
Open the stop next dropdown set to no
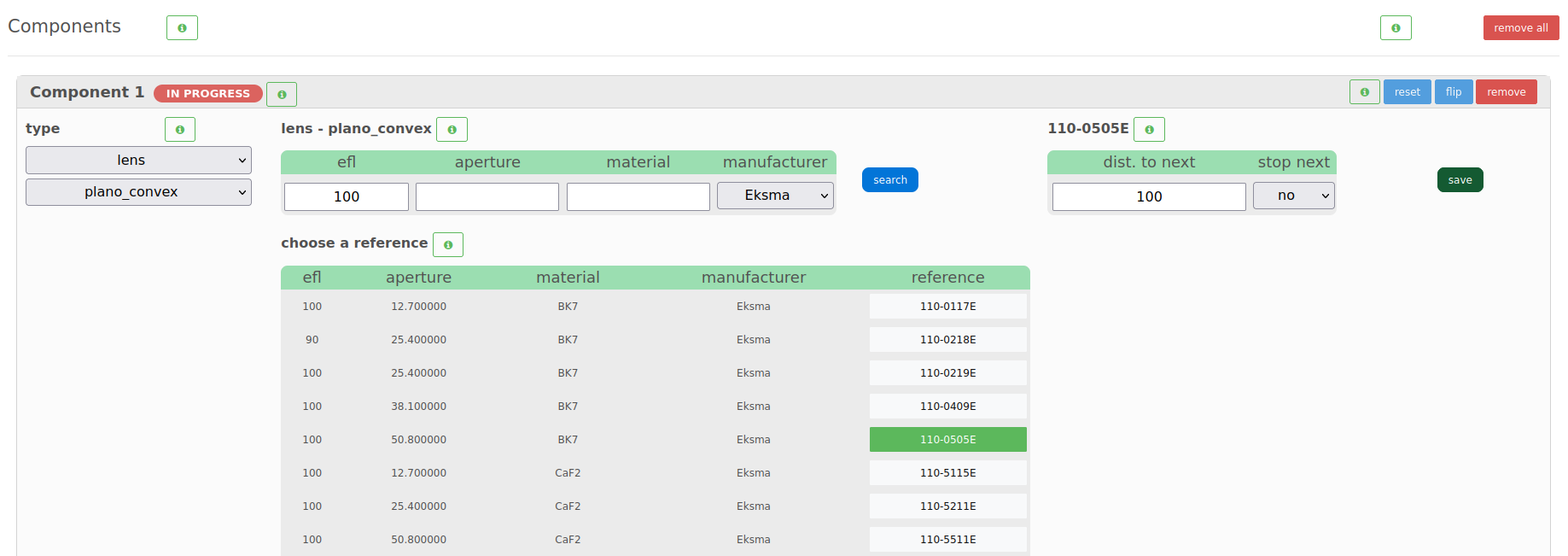pos(1294,196)
